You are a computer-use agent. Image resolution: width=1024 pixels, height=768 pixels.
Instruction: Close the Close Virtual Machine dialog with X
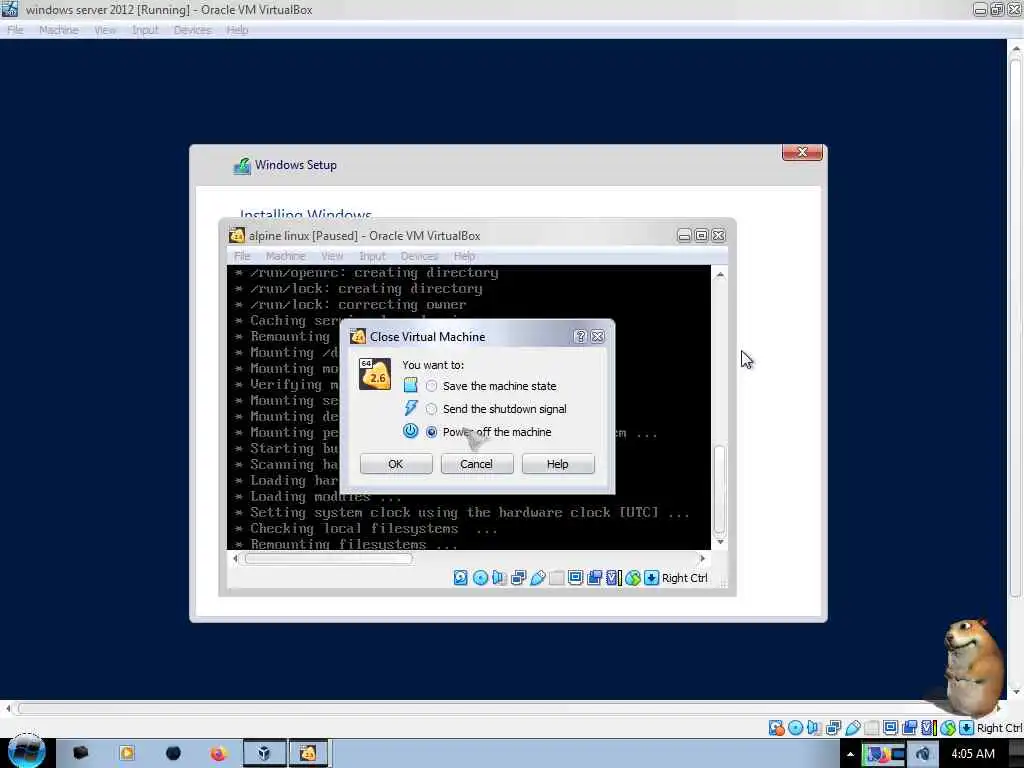tap(598, 336)
